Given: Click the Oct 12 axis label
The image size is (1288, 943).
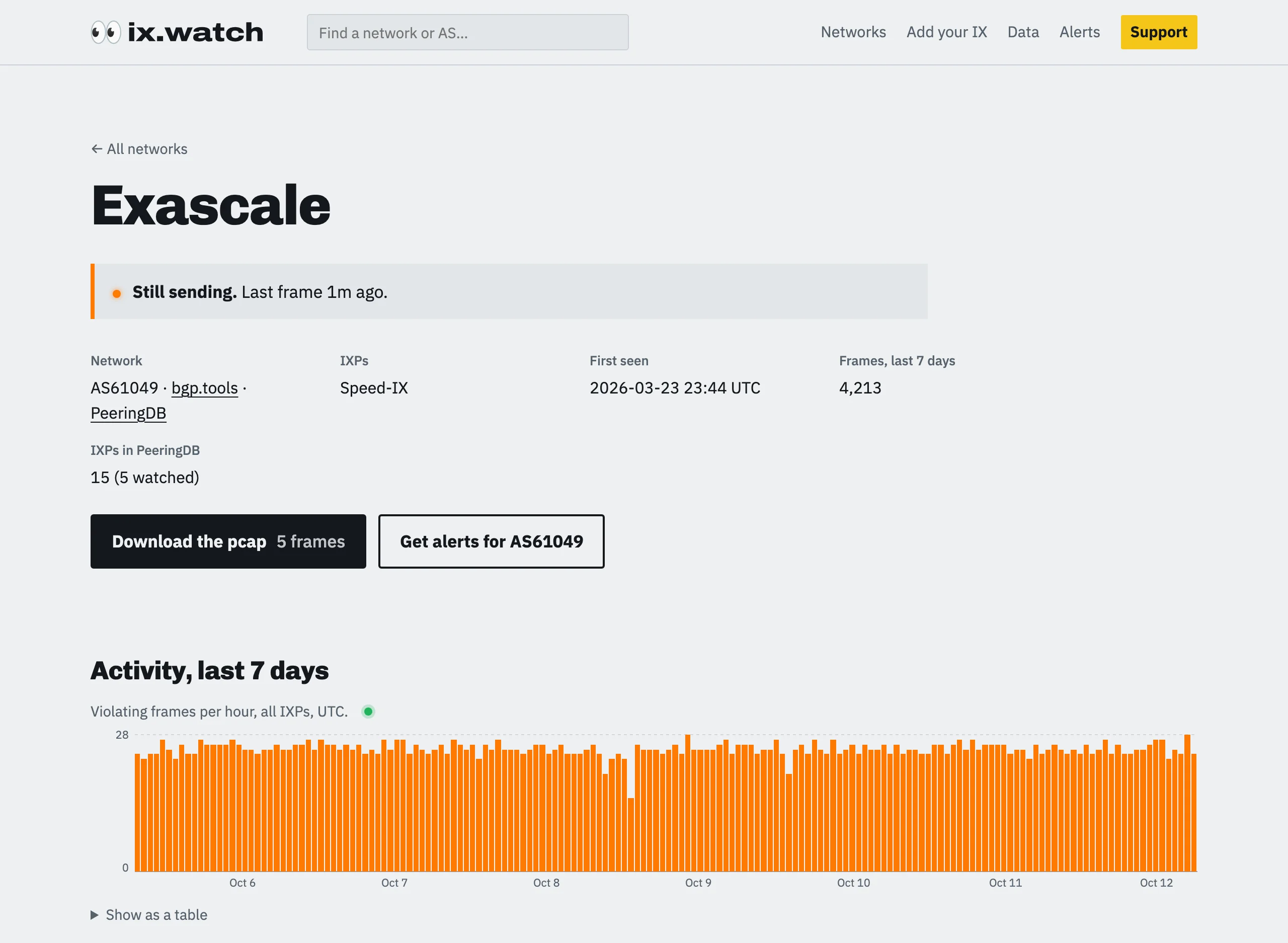Looking at the screenshot, I should pos(1156,883).
